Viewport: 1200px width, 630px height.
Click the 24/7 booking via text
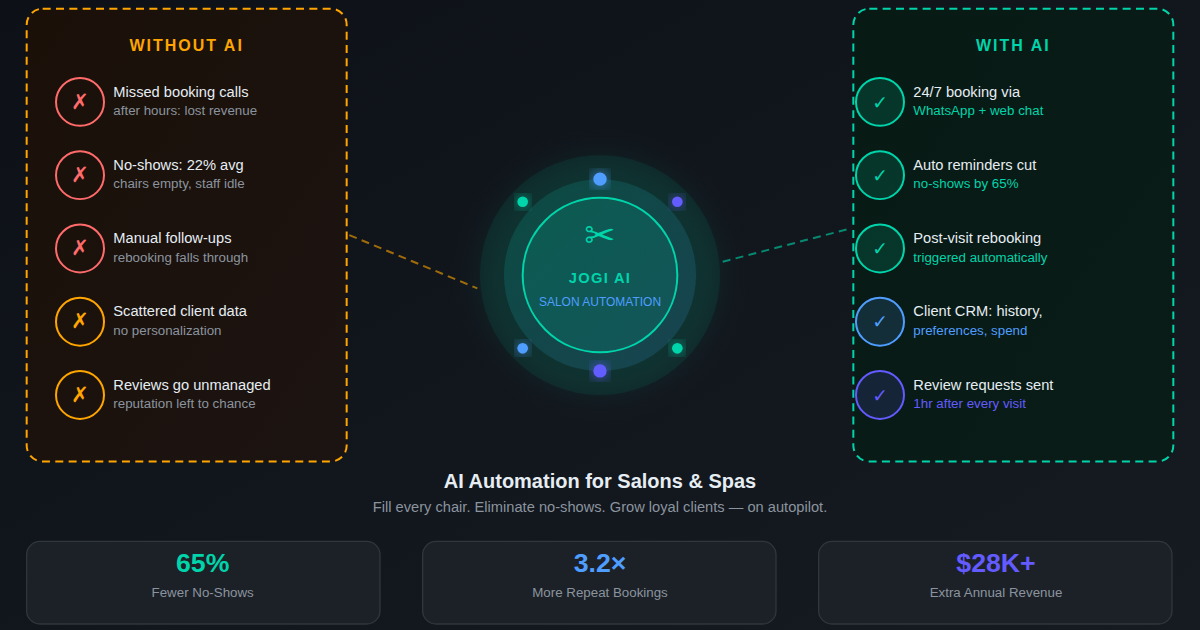[967, 92]
